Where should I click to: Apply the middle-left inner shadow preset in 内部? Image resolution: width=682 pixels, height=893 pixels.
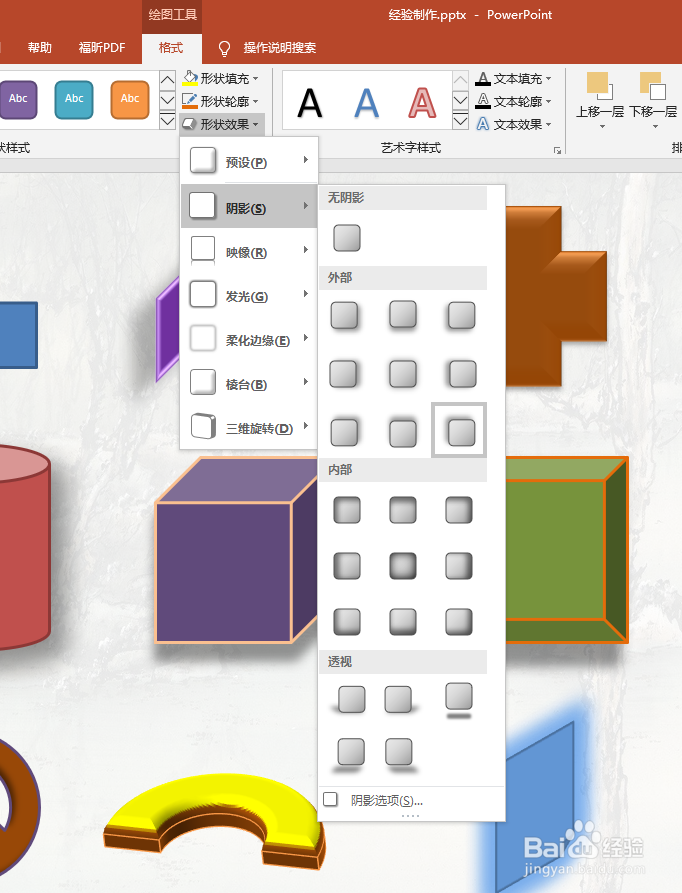click(347, 566)
